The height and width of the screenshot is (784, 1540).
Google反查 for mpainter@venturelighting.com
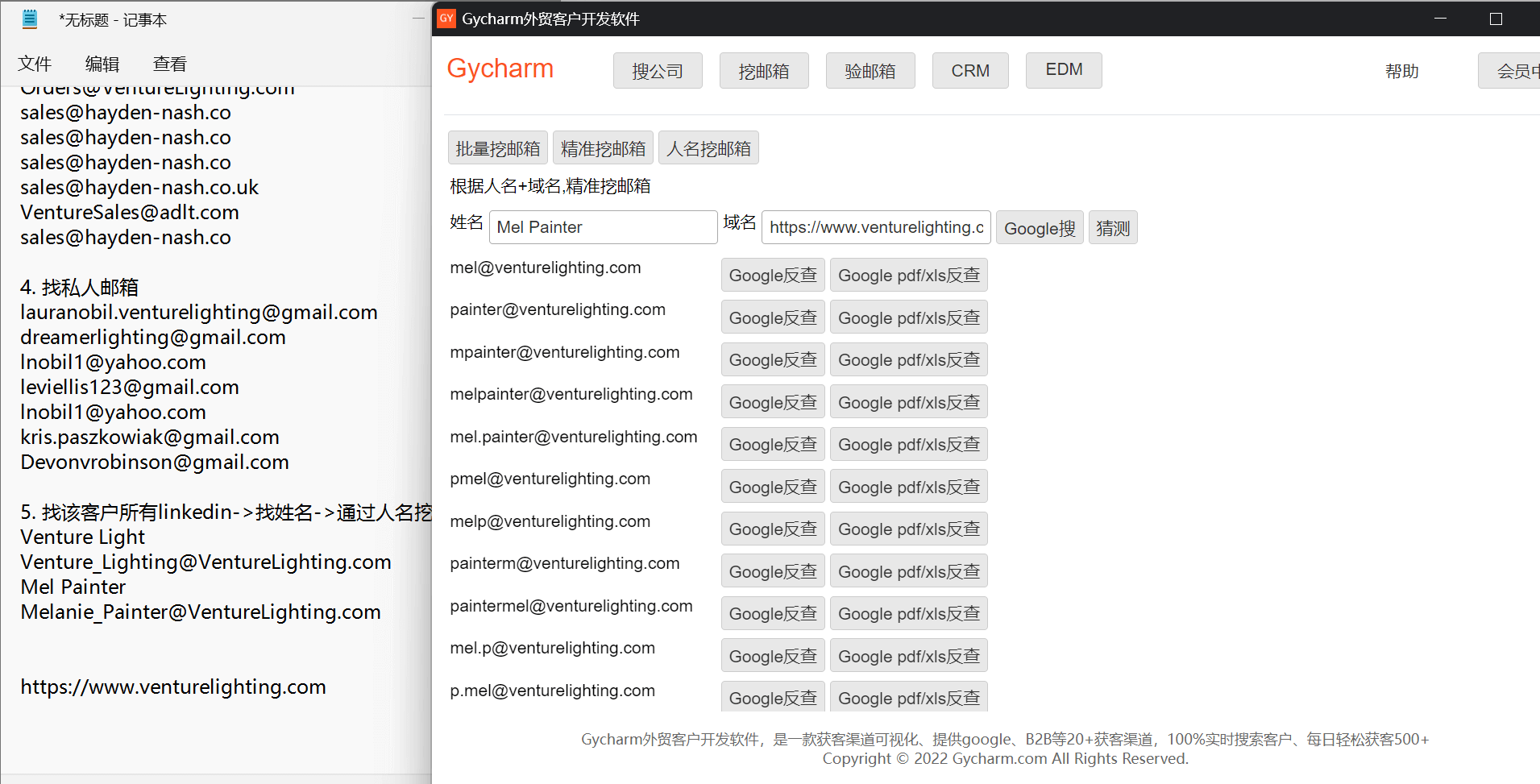773,360
